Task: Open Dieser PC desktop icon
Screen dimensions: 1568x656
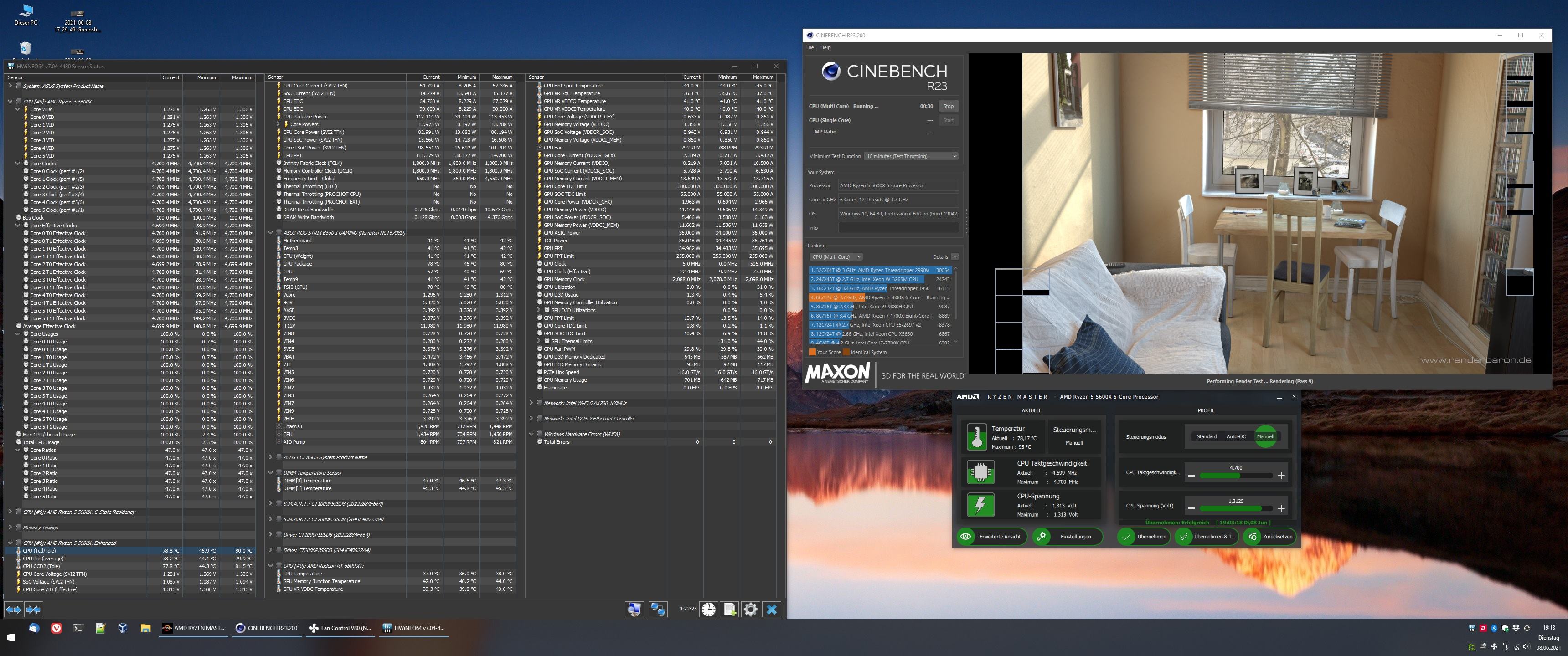Action: (x=26, y=15)
